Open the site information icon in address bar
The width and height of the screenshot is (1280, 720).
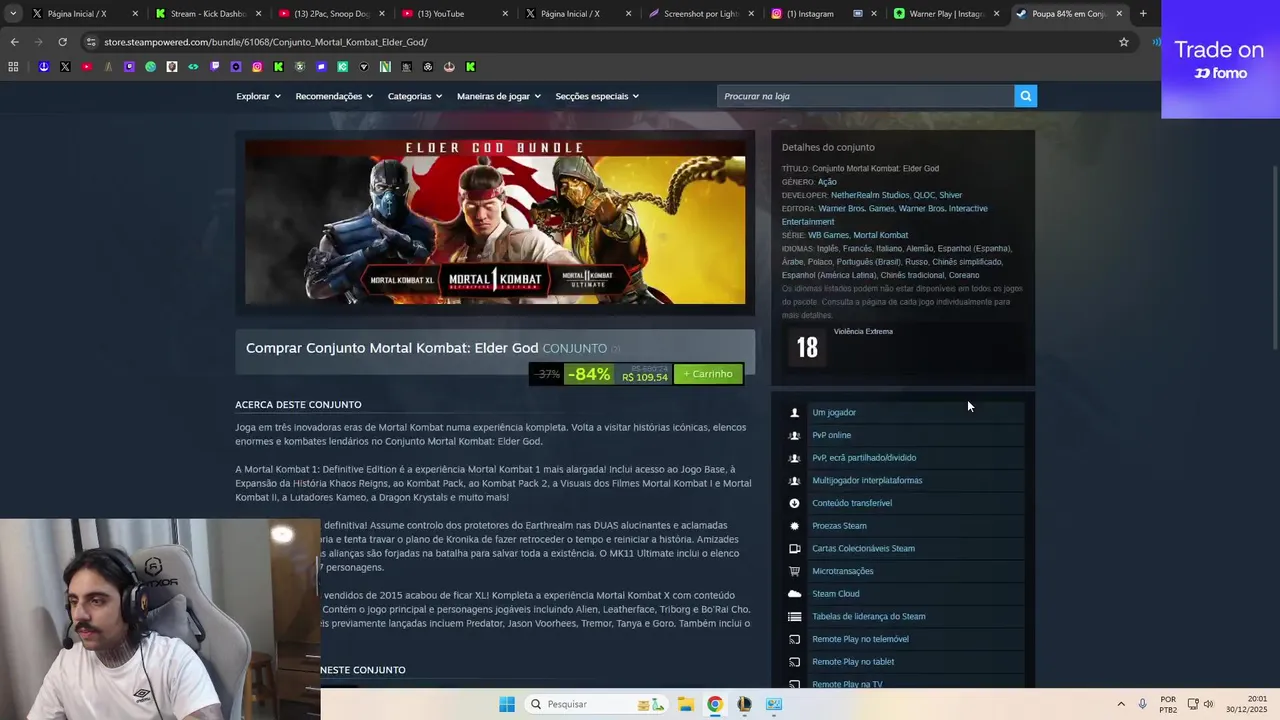[91, 42]
